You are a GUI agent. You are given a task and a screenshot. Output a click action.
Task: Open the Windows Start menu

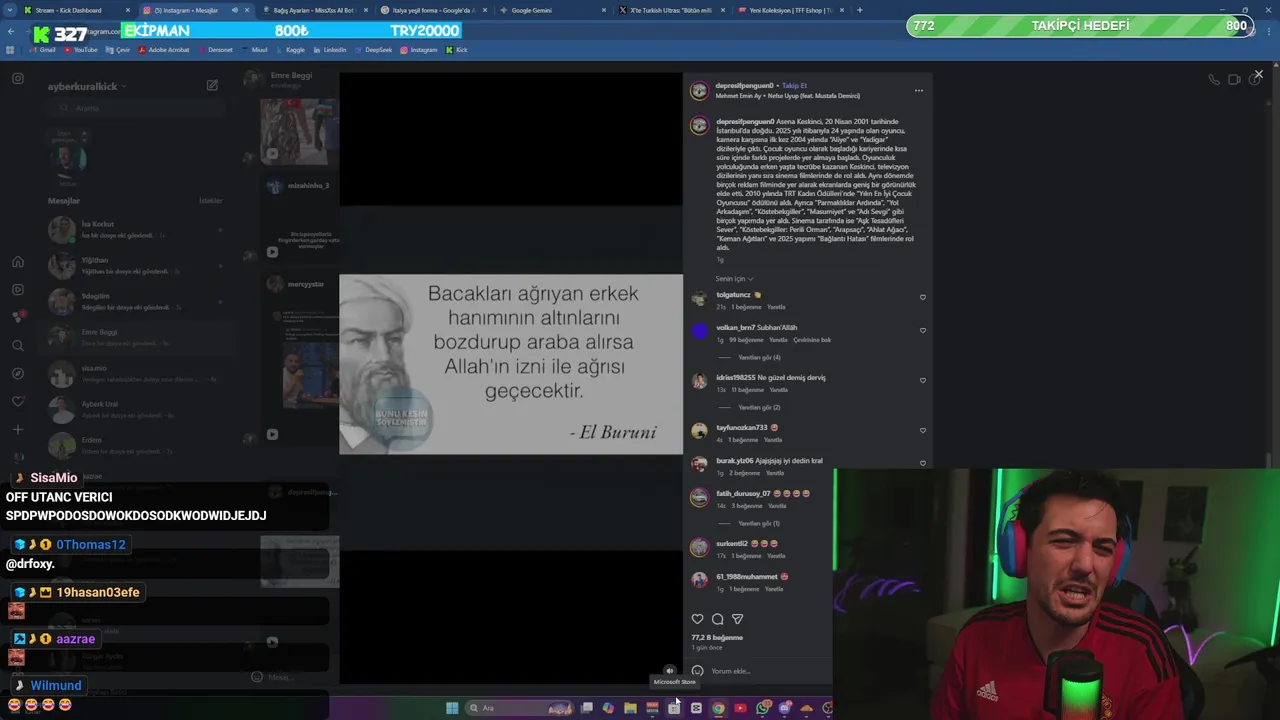pyautogui.click(x=452, y=708)
